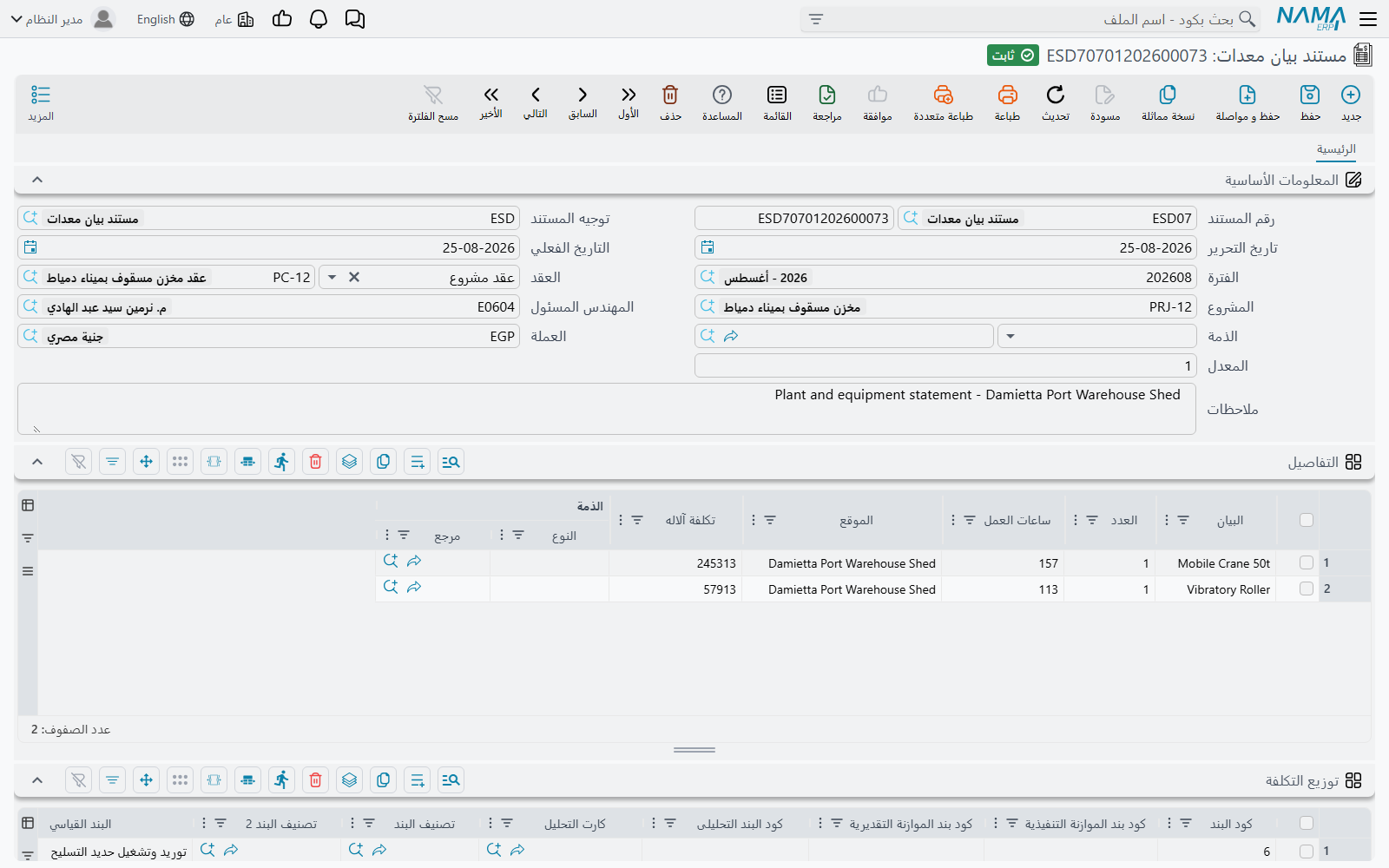The width and height of the screenshot is (1389, 868).
Task: Click the New (جديد) toolbar icon
Action: click(1351, 102)
